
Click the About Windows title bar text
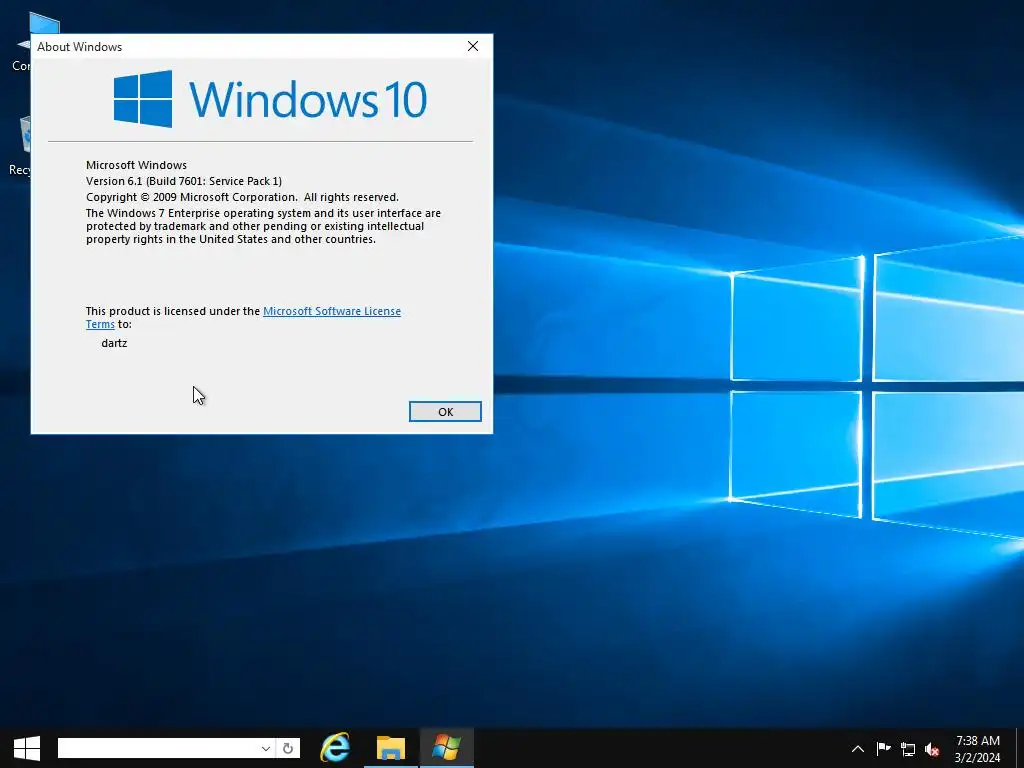pyautogui.click(x=80, y=47)
